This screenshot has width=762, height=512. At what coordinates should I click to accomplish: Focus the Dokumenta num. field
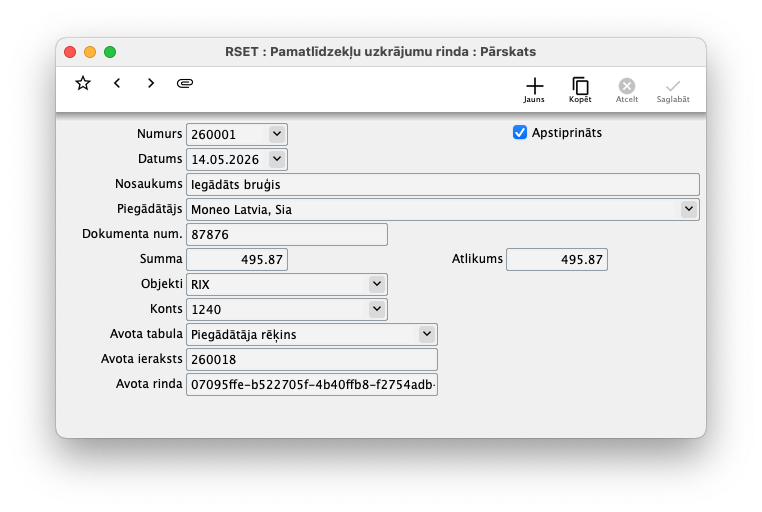[287, 235]
